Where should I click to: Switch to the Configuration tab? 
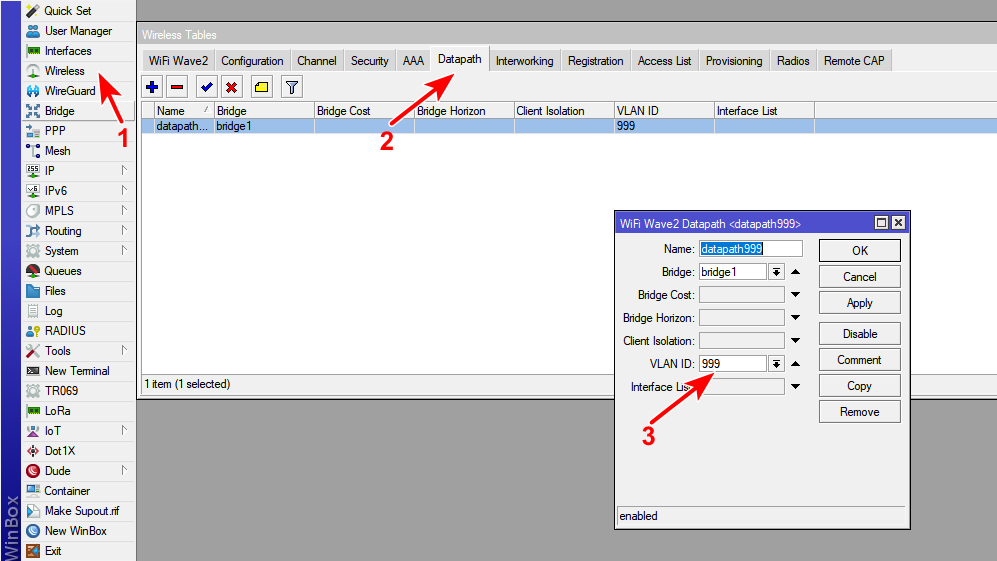(252, 61)
